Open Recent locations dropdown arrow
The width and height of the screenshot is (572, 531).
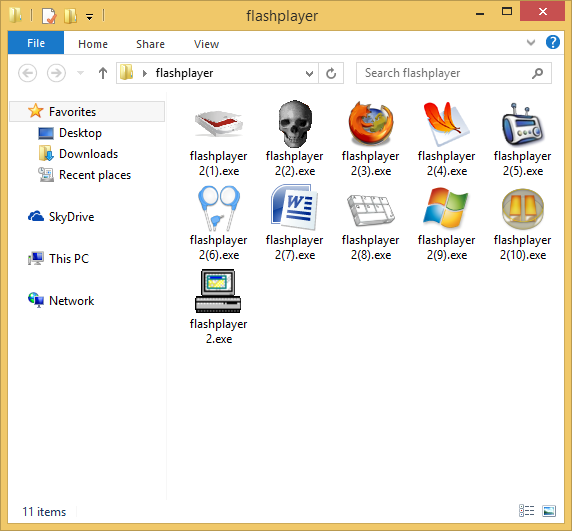tap(81, 73)
